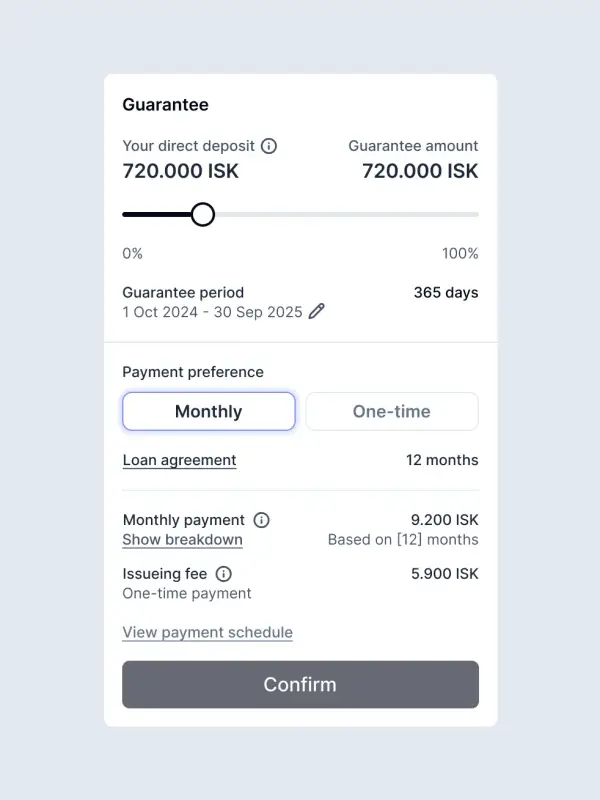
Task: Click the info icon beside Issueing fee
Action: pos(224,574)
